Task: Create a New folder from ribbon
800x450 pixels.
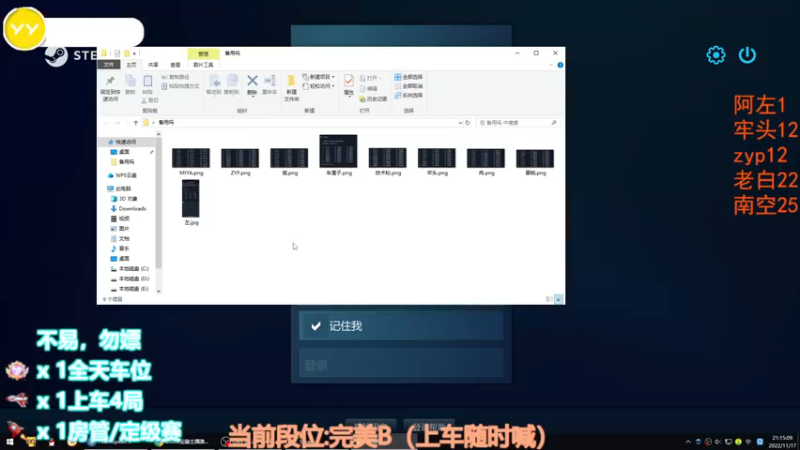Action: coord(291,88)
